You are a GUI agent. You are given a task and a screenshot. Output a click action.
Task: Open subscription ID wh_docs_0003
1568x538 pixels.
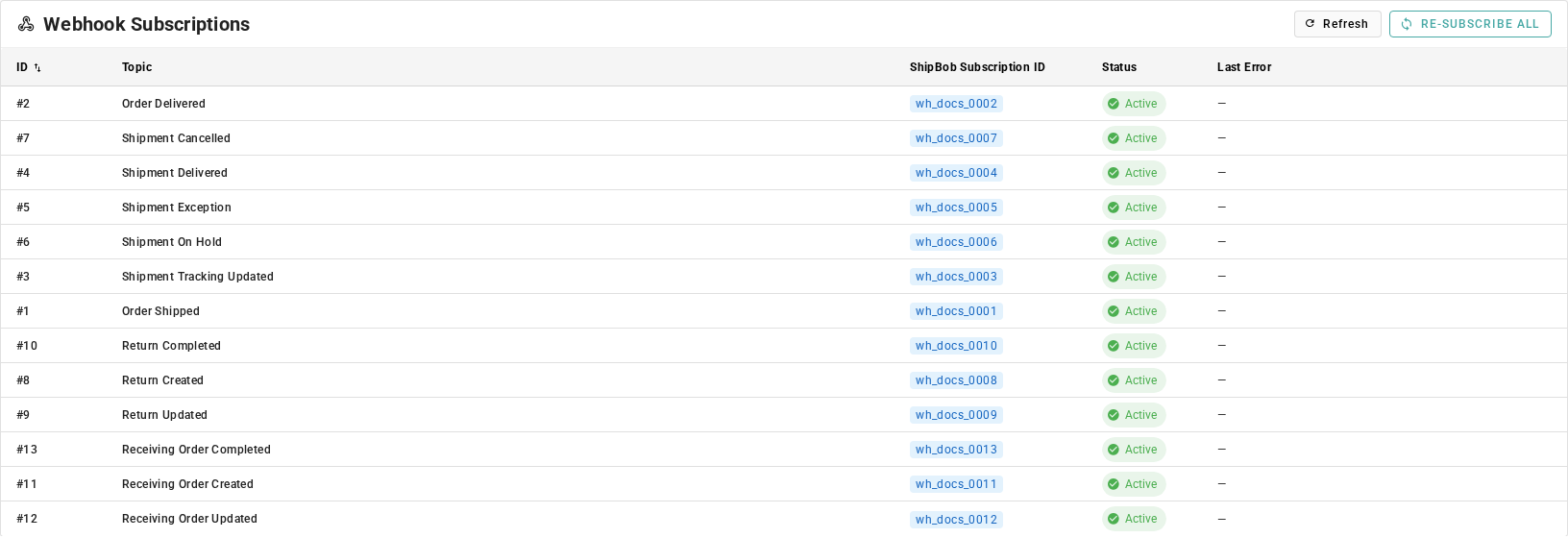[x=956, y=277]
